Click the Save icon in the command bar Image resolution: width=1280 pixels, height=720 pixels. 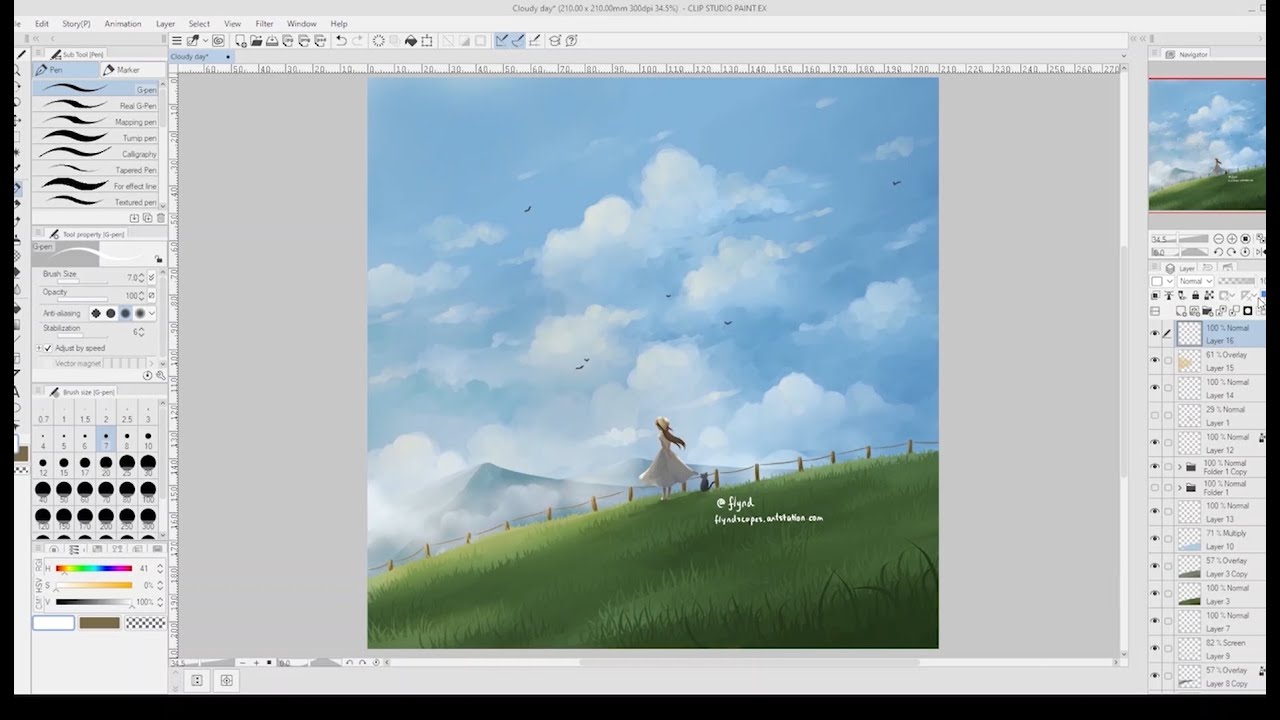click(272, 41)
